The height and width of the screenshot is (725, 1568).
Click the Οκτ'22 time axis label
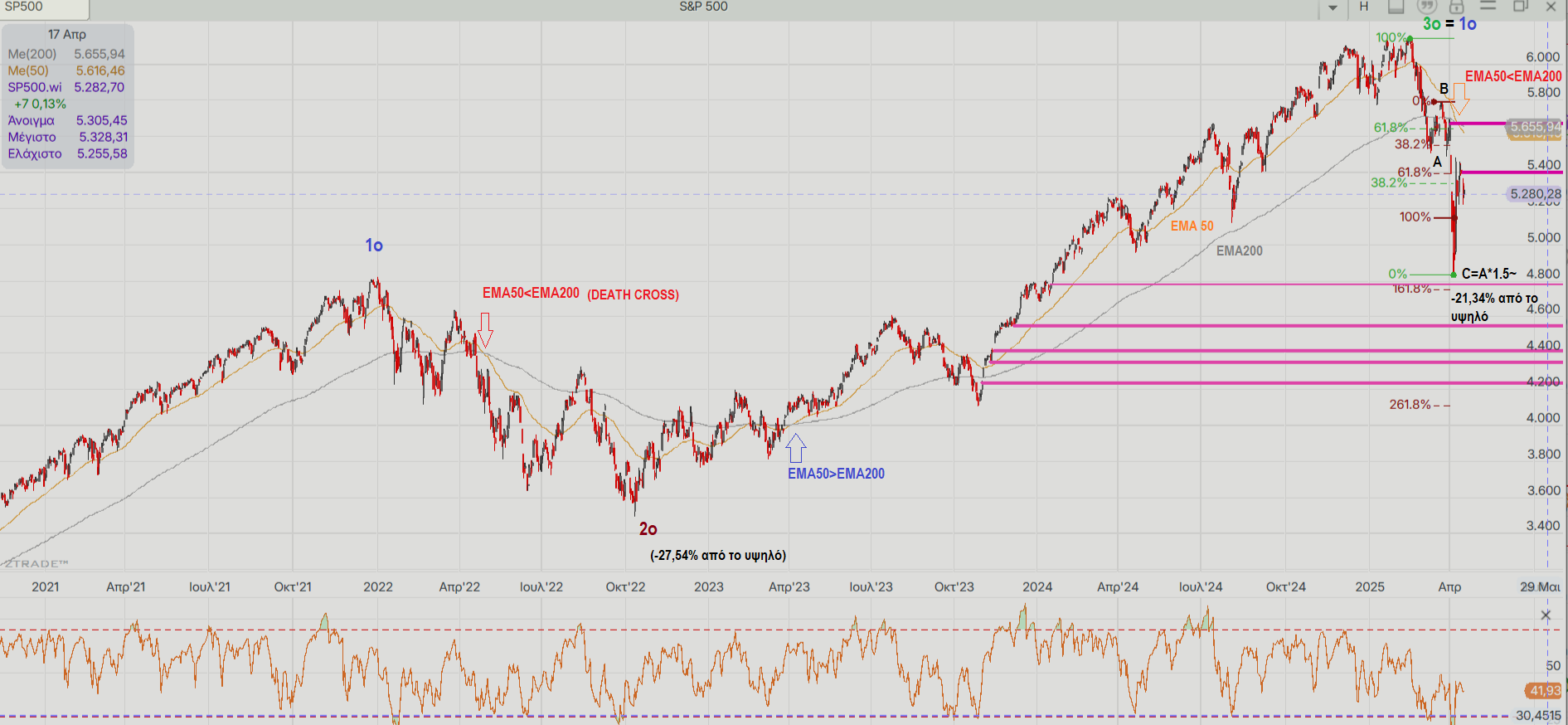(625, 586)
